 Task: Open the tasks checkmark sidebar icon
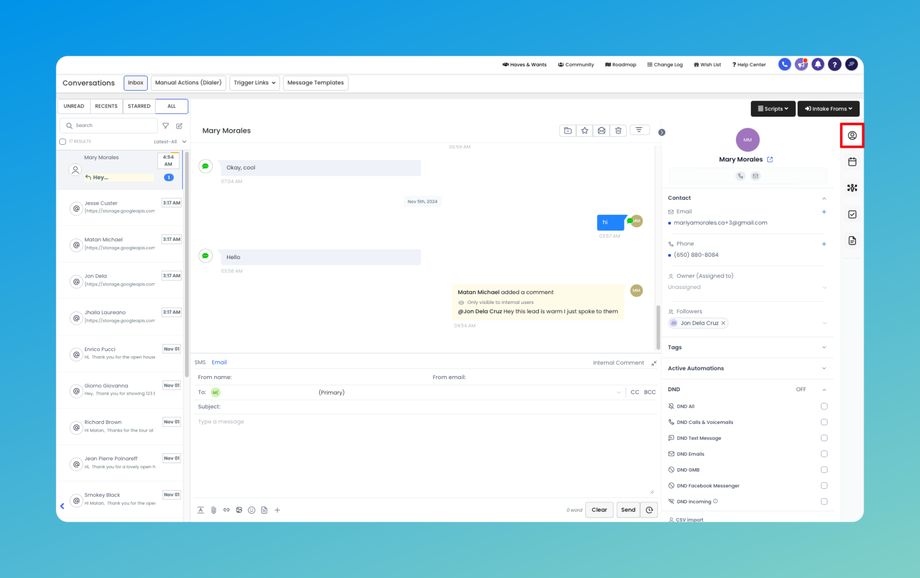tap(852, 214)
